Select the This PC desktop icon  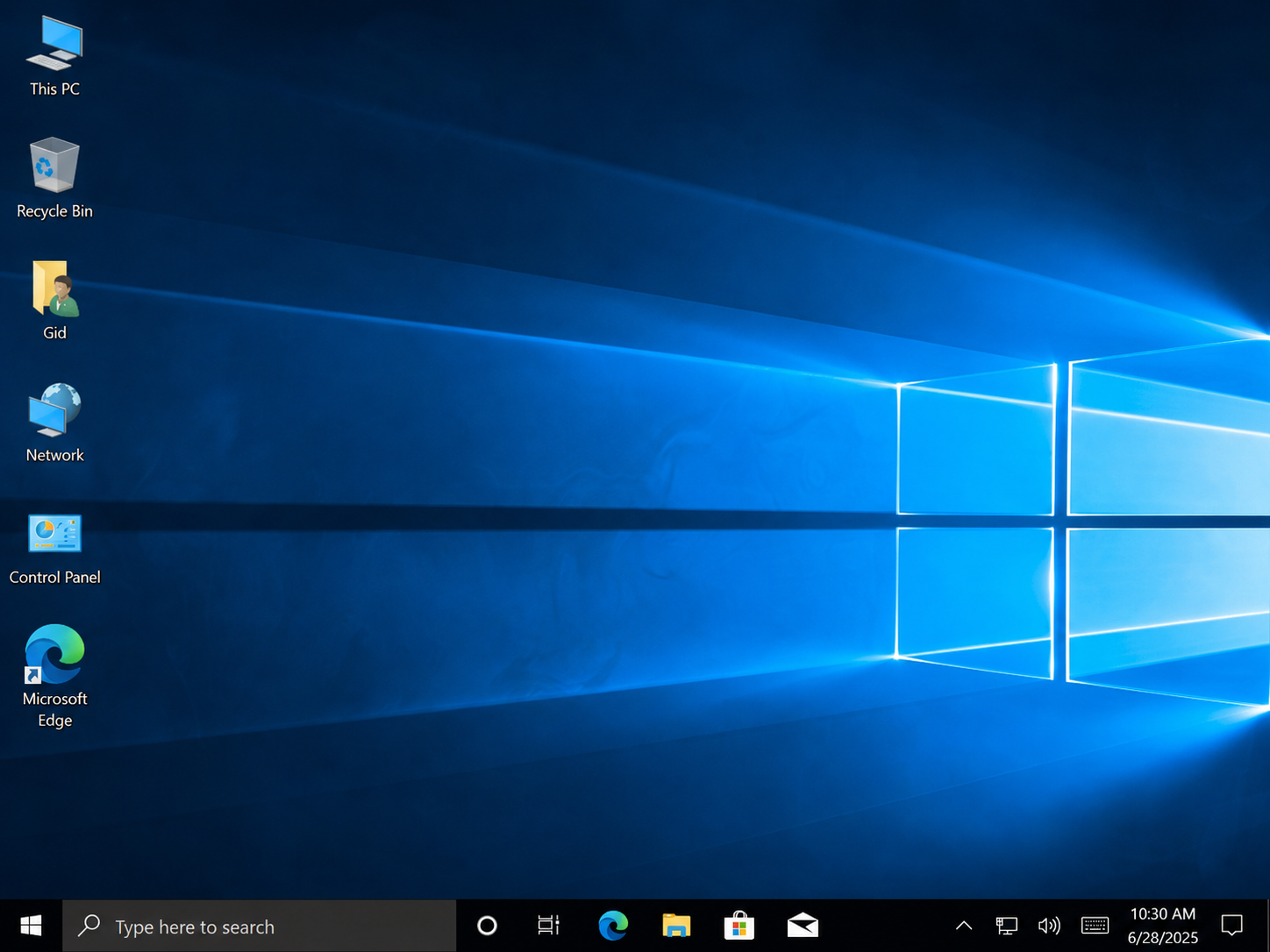point(54,56)
